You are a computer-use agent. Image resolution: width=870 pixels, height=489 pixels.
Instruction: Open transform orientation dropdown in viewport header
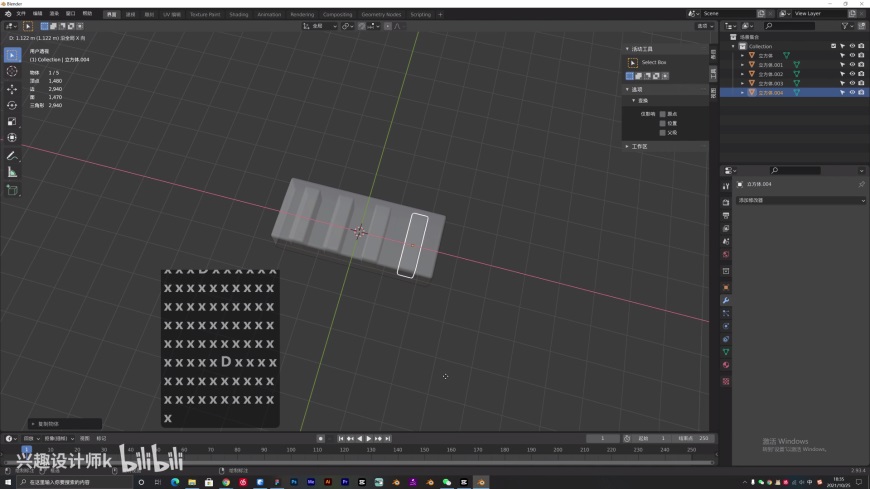320,26
